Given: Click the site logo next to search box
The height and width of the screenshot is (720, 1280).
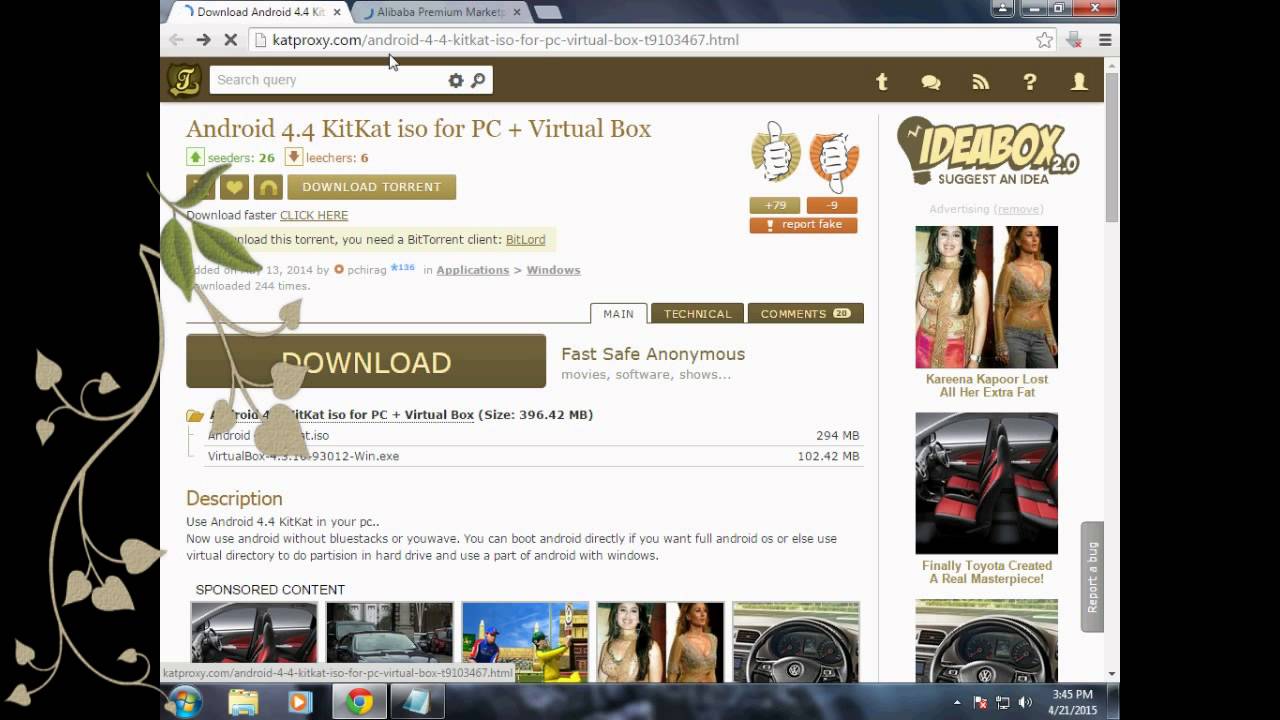Looking at the screenshot, I should pos(184,80).
